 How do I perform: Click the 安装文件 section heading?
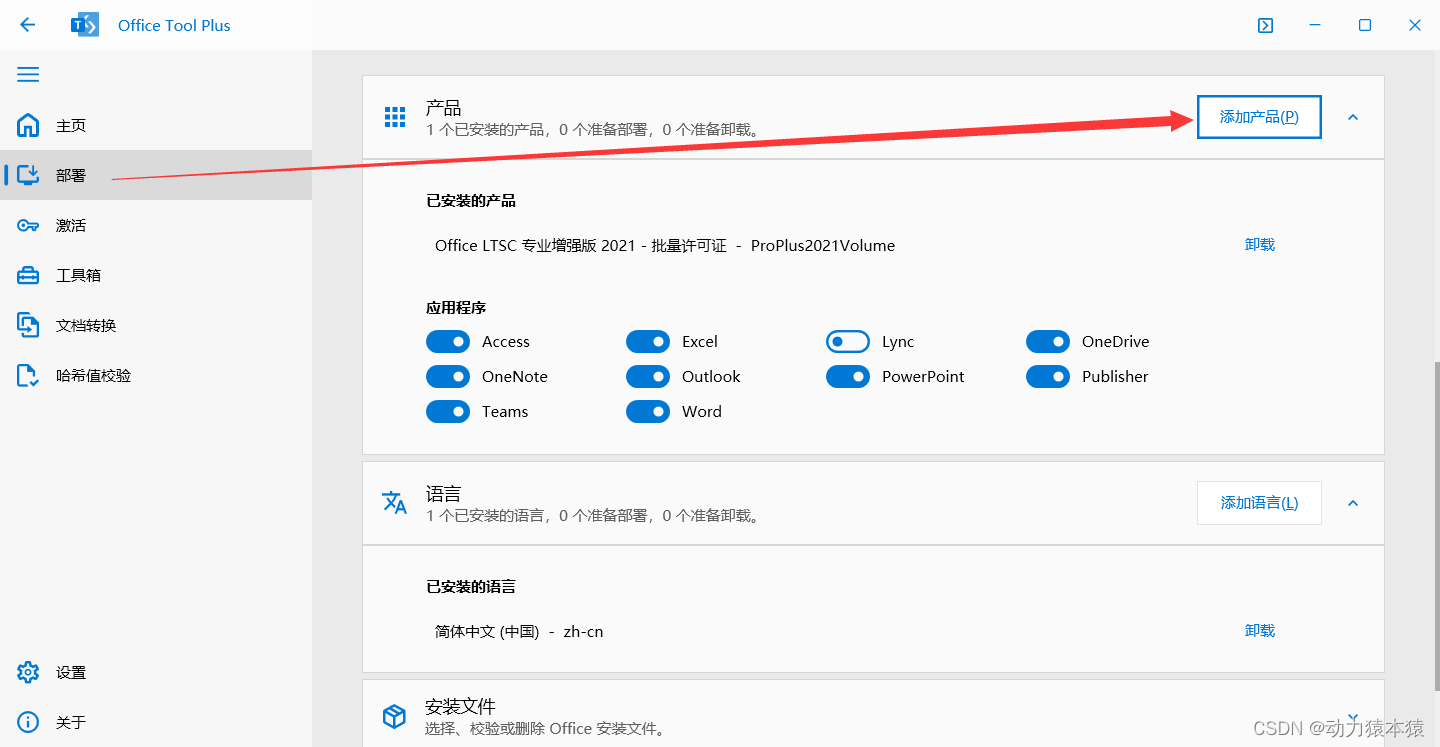[461, 706]
